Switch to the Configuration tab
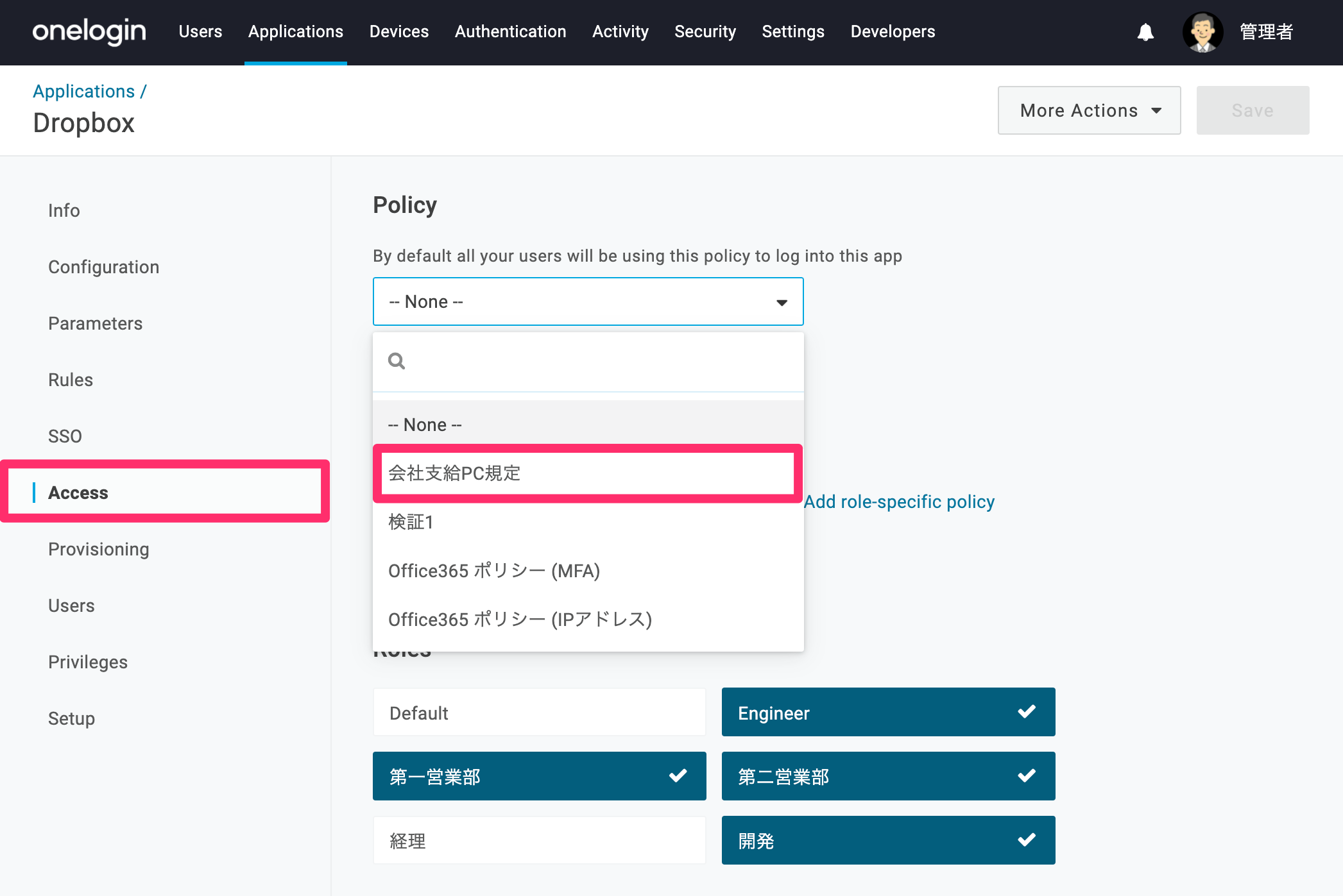Image resolution: width=1343 pixels, height=896 pixels. [104, 267]
